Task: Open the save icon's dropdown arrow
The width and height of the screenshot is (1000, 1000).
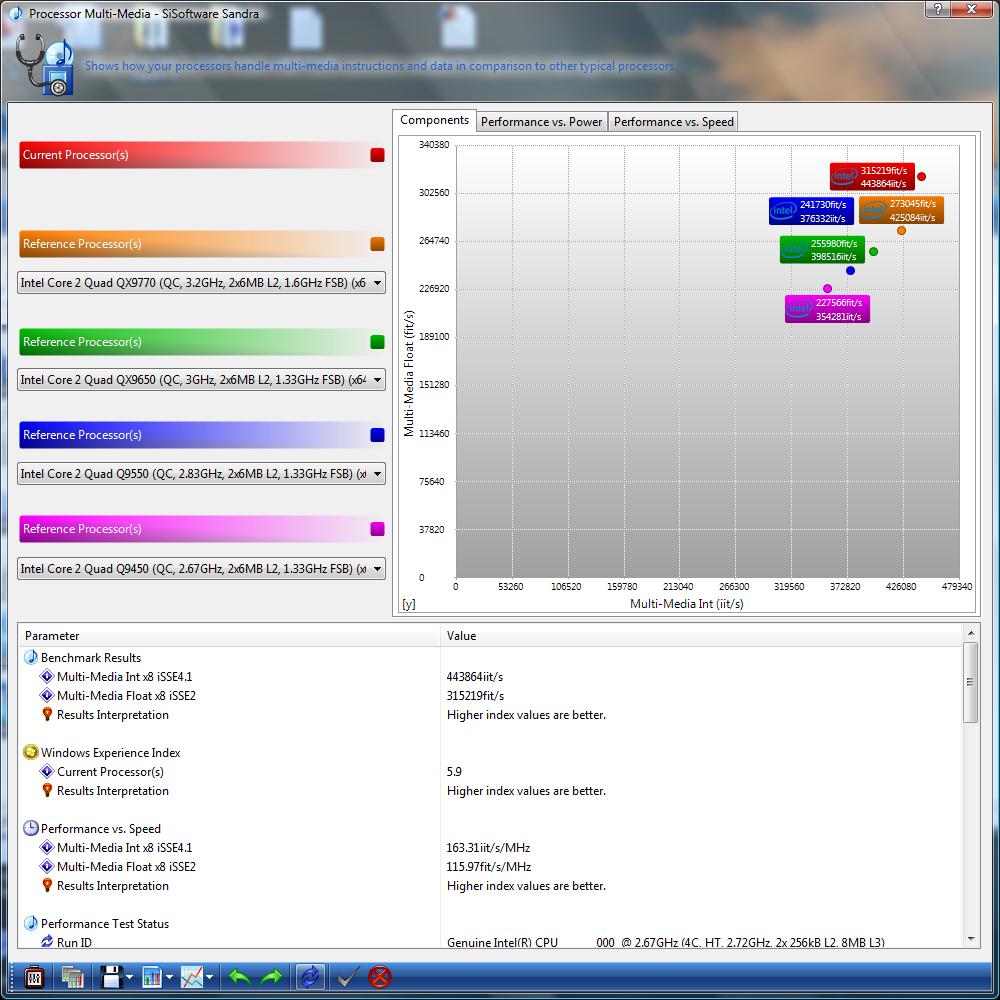Action: pos(129,977)
